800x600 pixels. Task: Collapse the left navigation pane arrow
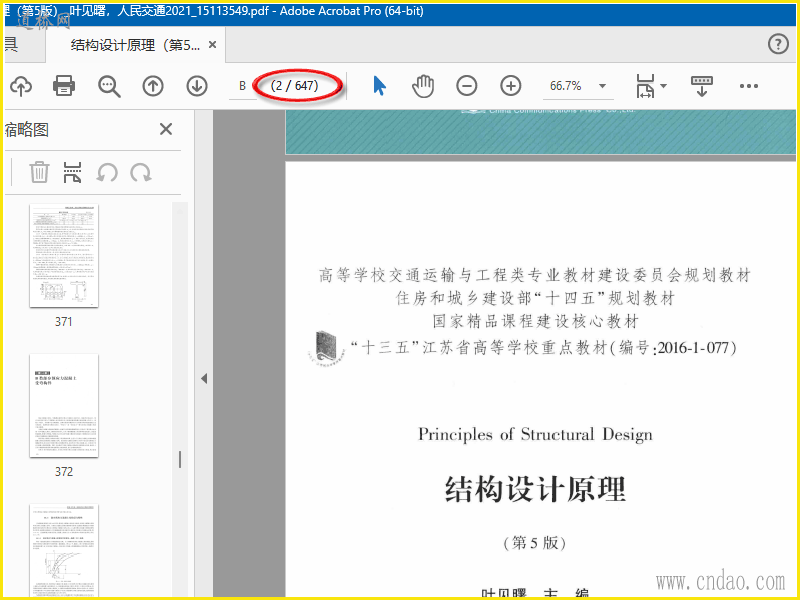pos(204,379)
